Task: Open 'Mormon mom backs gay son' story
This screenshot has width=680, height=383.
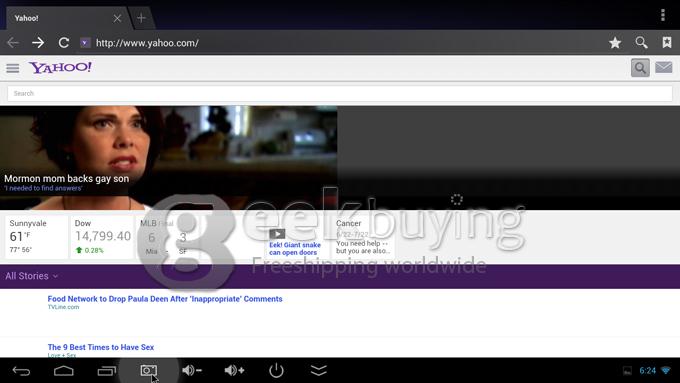Action: pos(66,178)
